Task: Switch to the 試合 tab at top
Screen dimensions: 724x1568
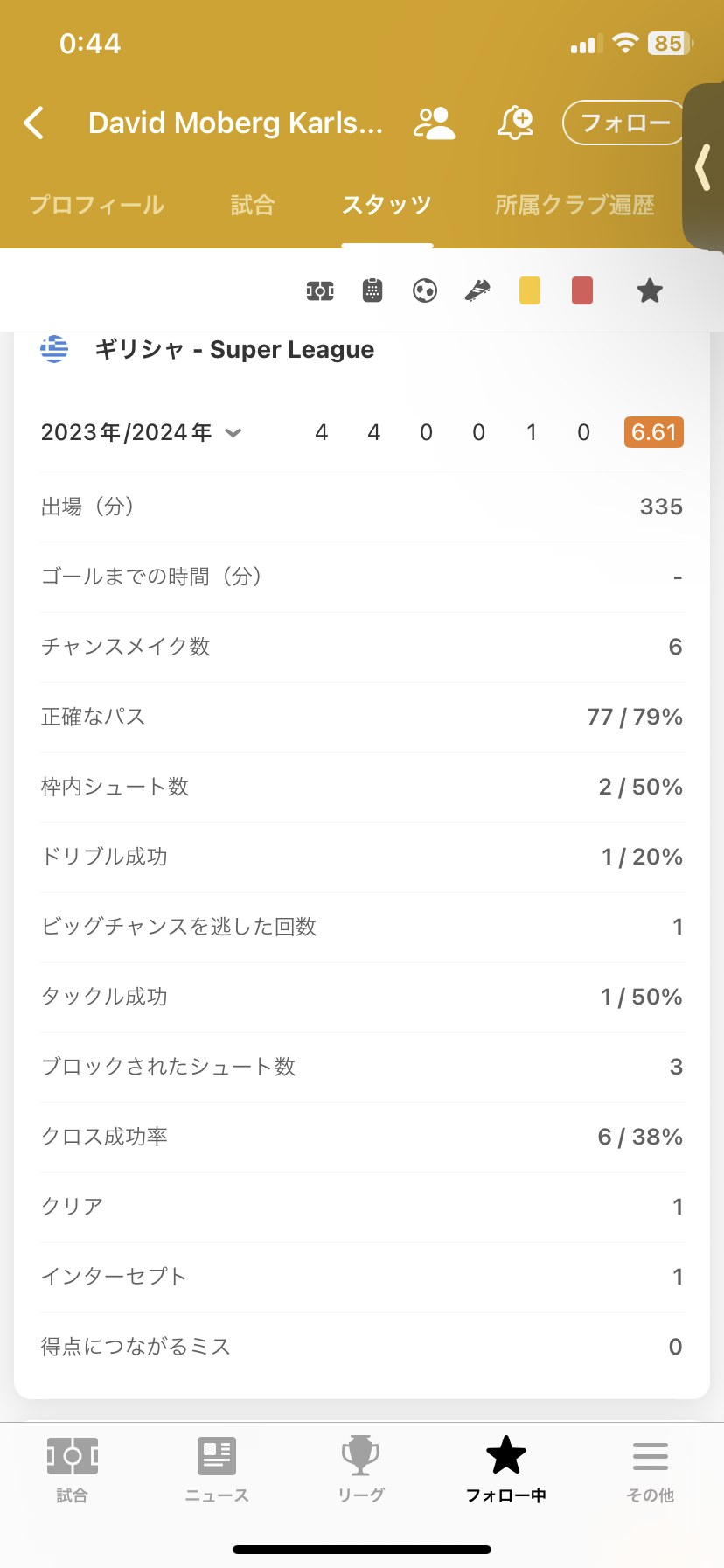Action: coord(253,206)
